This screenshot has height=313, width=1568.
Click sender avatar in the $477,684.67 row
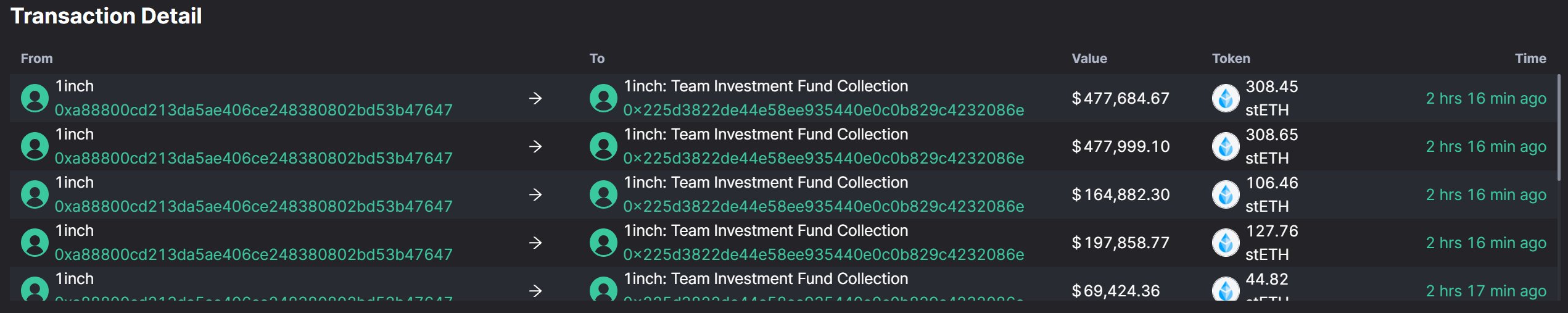click(x=35, y=98)
